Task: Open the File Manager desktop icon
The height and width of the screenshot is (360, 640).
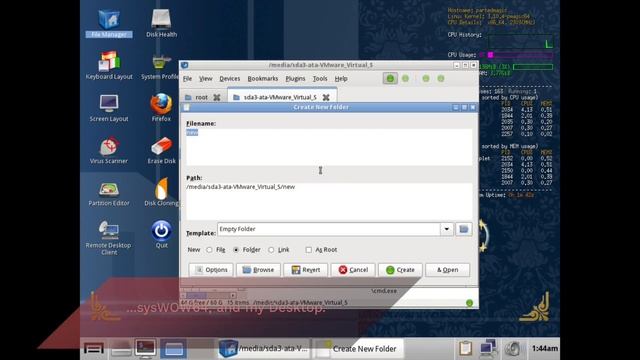Action: tap(109, 23)
